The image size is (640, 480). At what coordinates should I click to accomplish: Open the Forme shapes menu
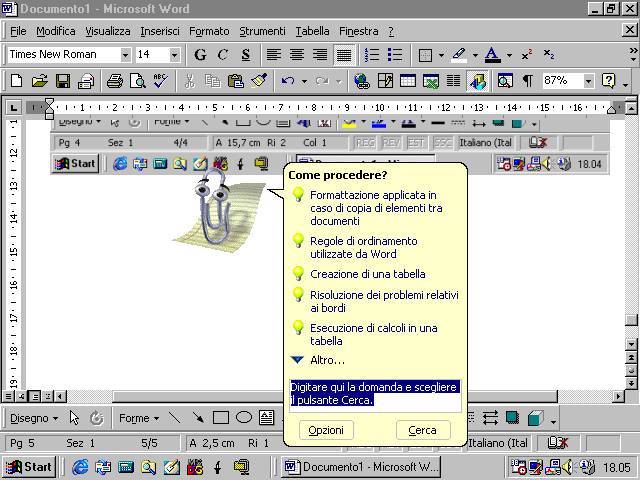tap(139, 418)
